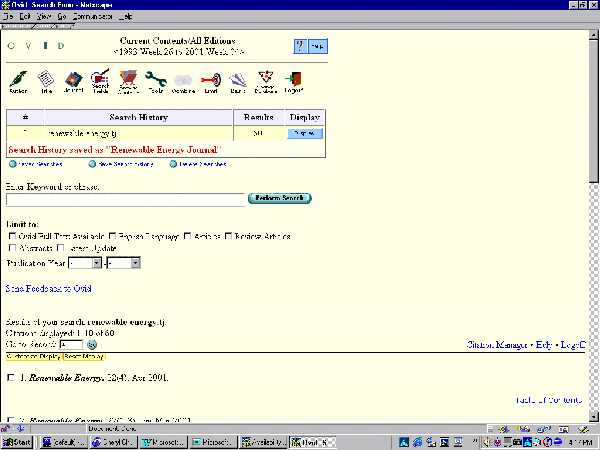Tick the Articles limit checkbox

(x=188, y=236)
